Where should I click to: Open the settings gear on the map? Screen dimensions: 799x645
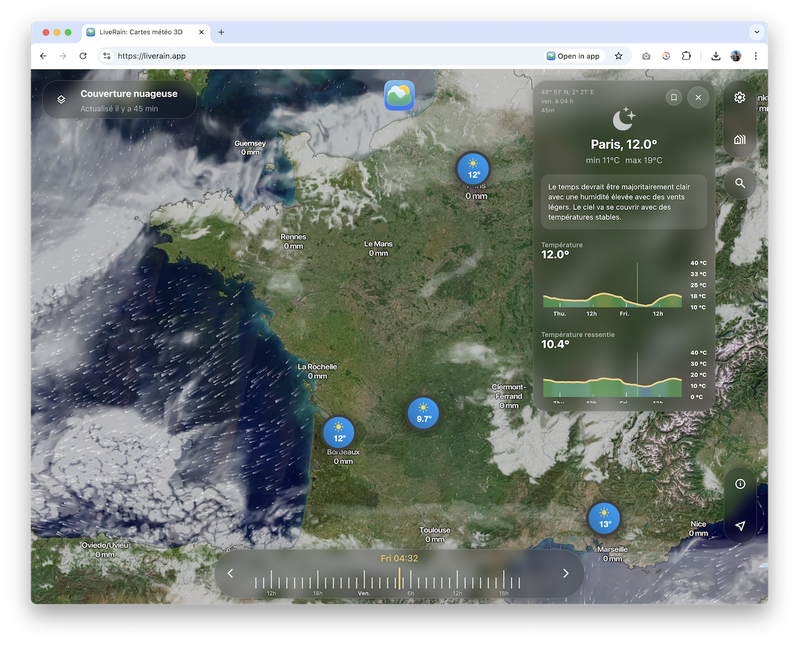(740, 98)
